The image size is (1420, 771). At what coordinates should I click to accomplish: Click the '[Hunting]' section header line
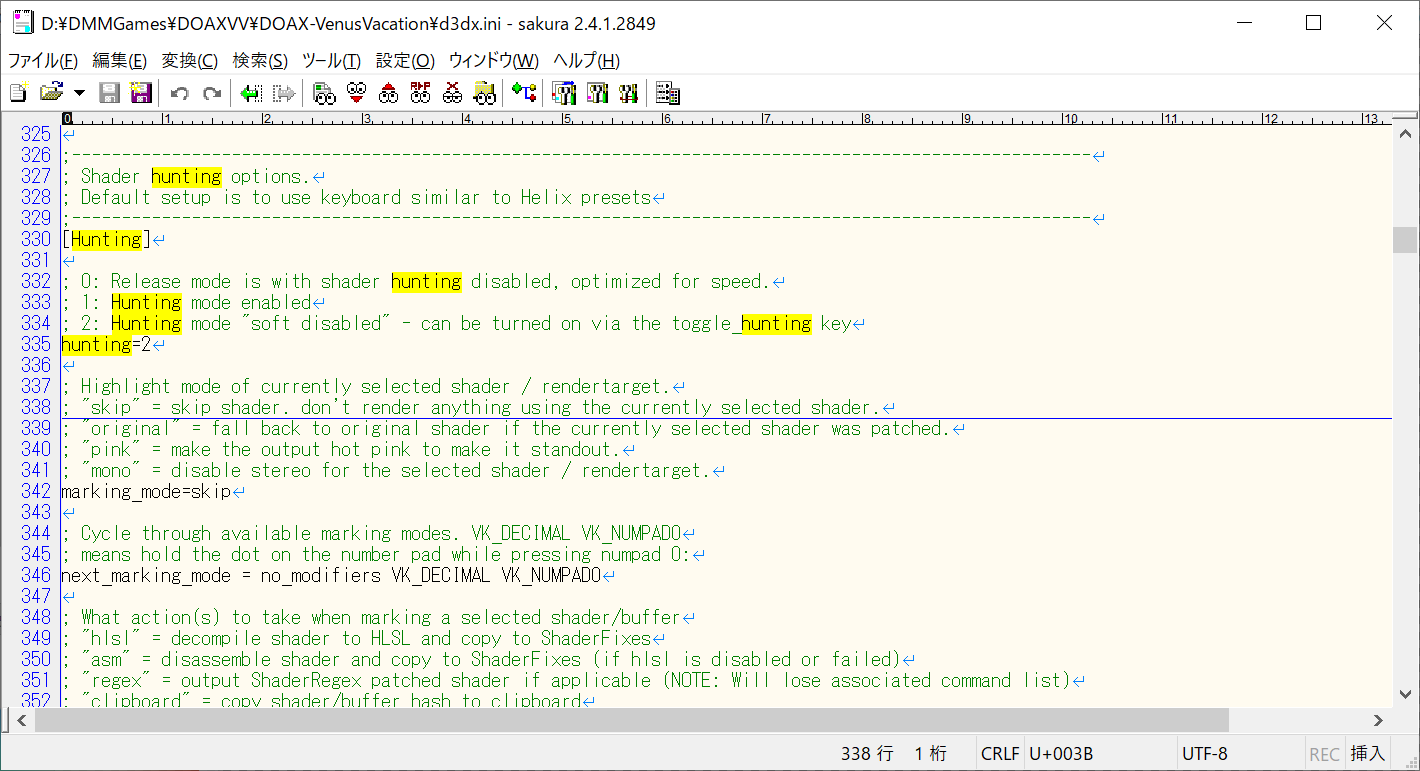106,240
